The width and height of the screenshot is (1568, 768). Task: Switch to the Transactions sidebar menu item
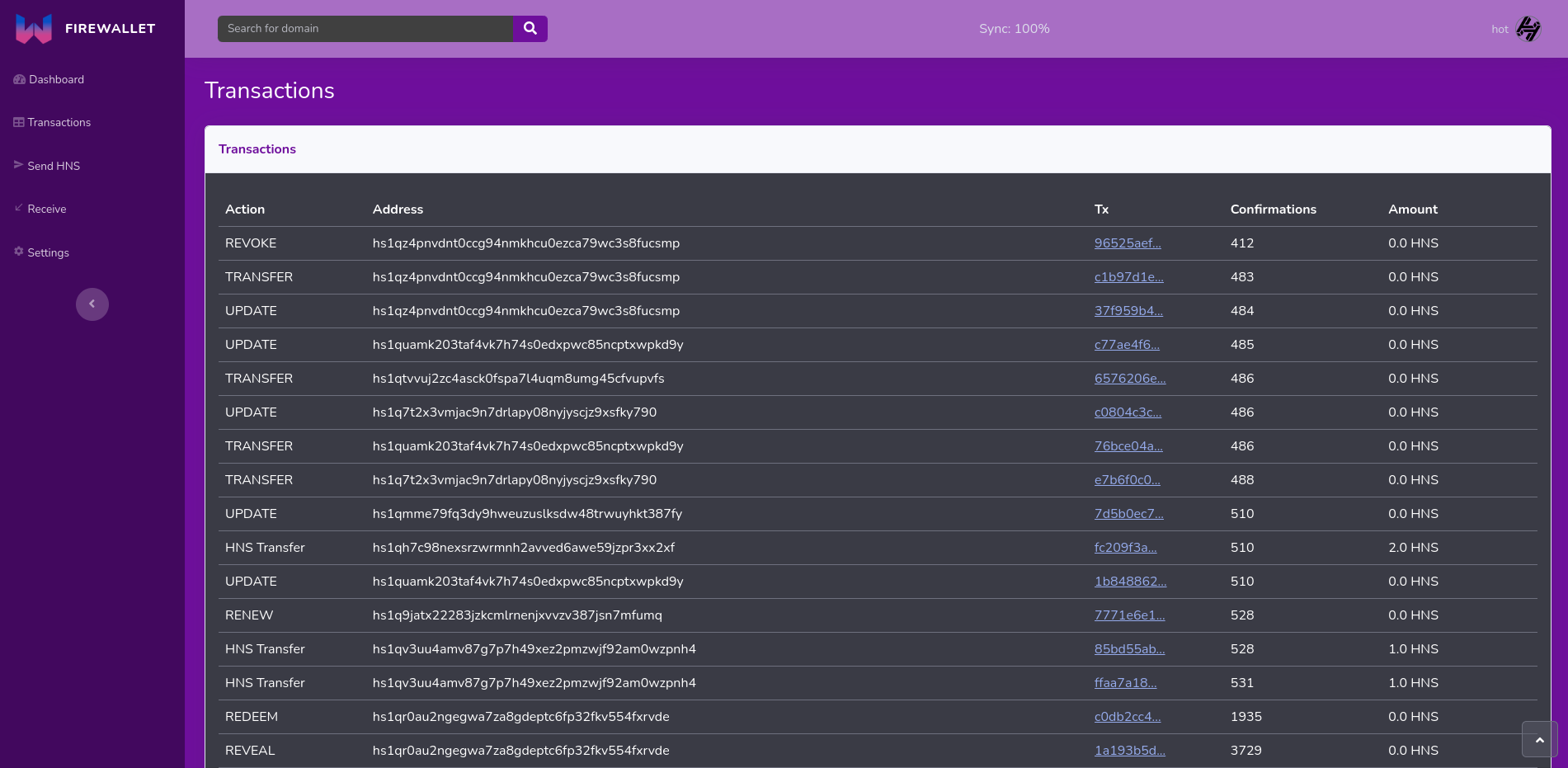tap(59, 121)
